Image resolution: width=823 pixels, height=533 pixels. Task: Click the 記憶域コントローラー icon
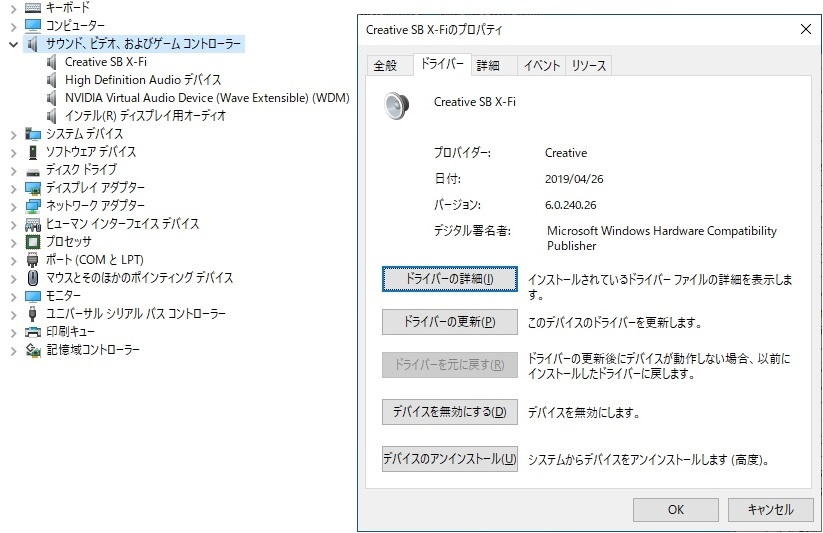[x=33, y=350]
